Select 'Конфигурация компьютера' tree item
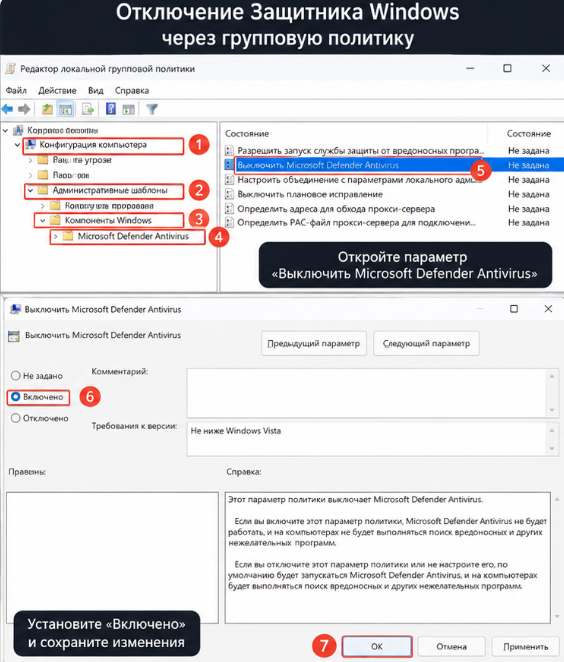 coord(93,144)
